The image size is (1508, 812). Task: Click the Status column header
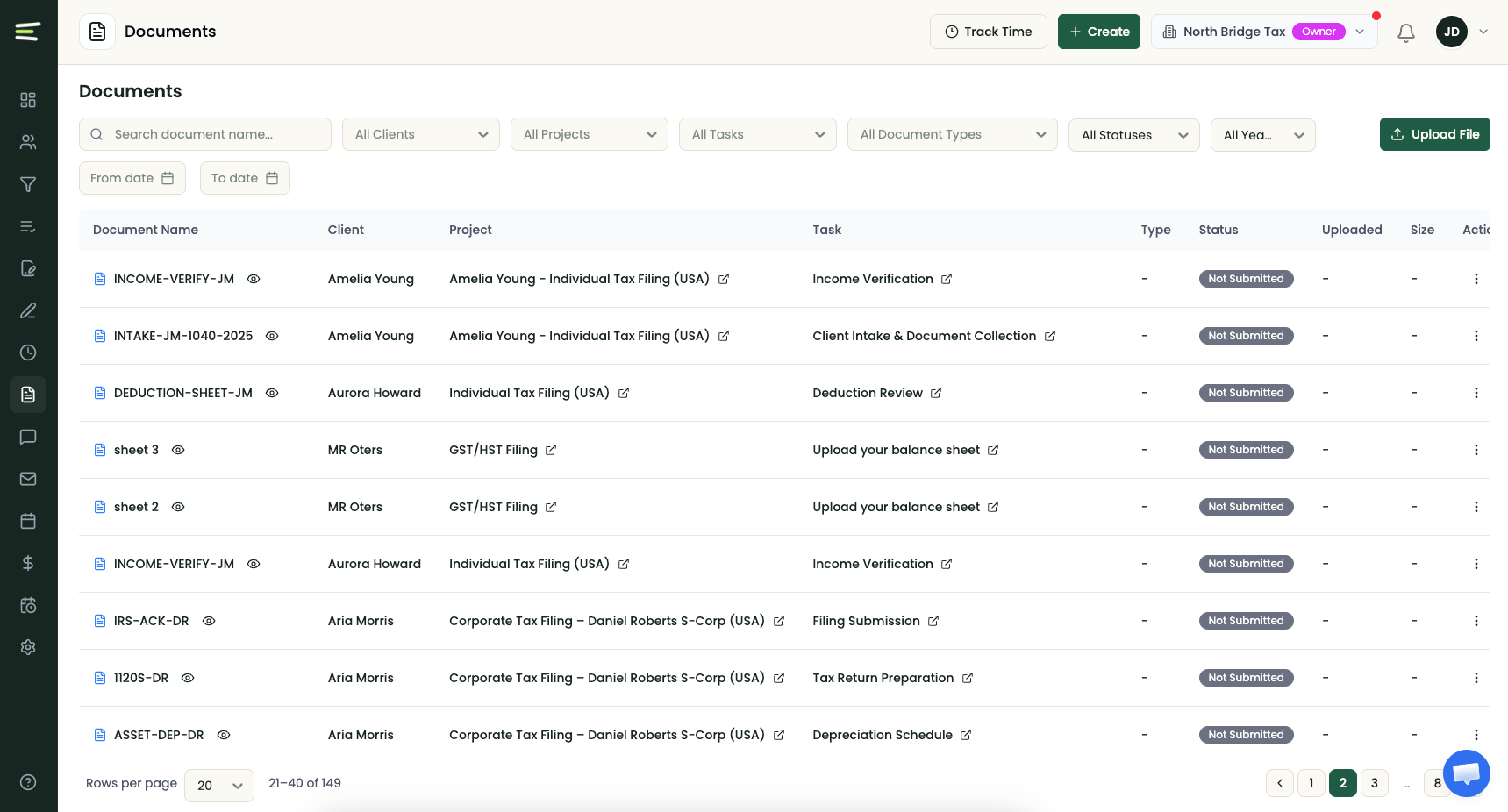pos(1219,230)
